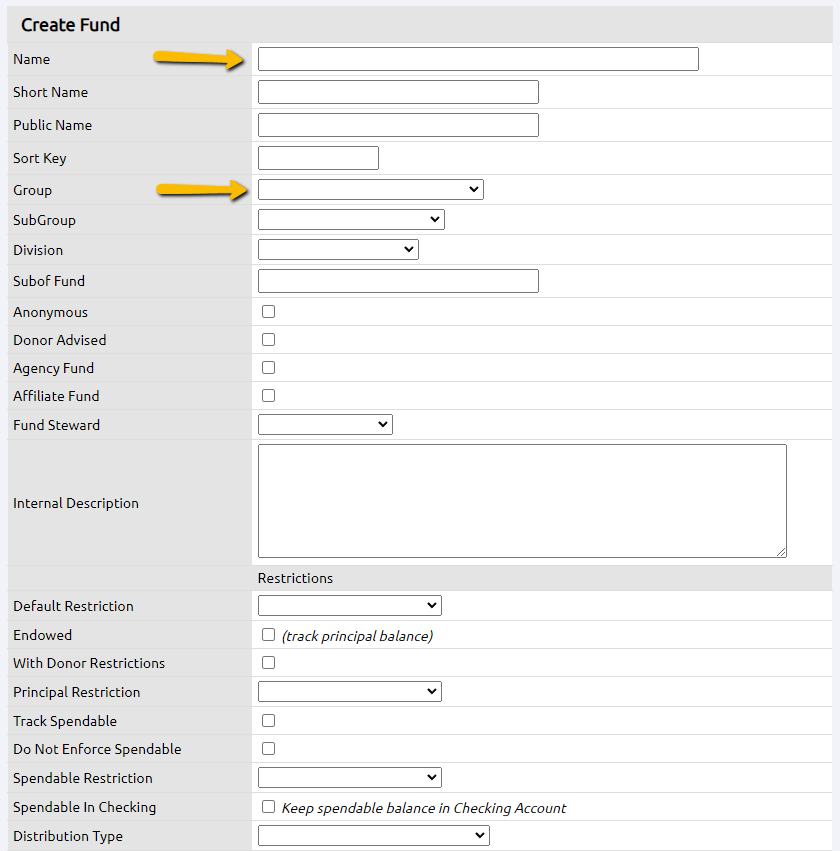This screenshot has height=851, width=840.
Task: Open the Group dropdown
Action: click(370, 189)
